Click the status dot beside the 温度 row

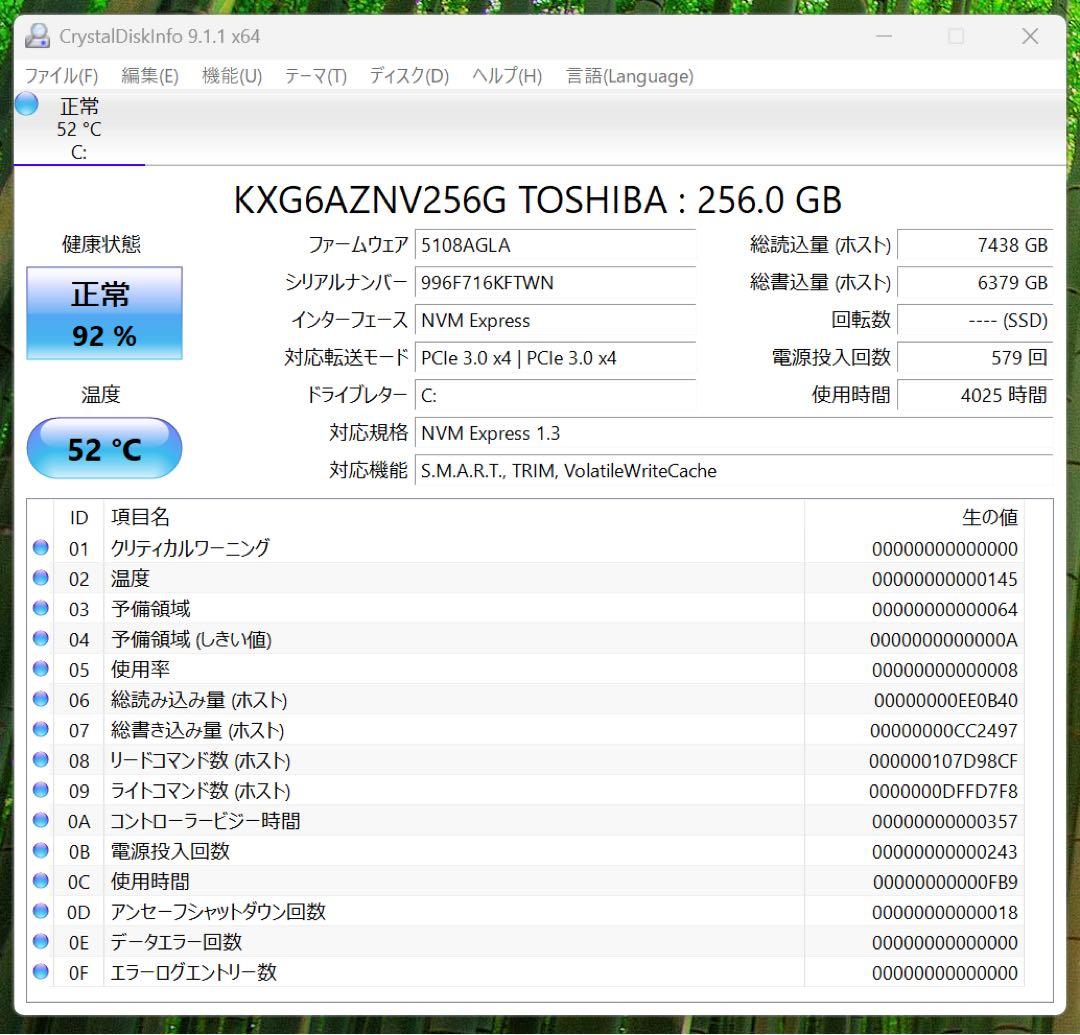(40, 578)
